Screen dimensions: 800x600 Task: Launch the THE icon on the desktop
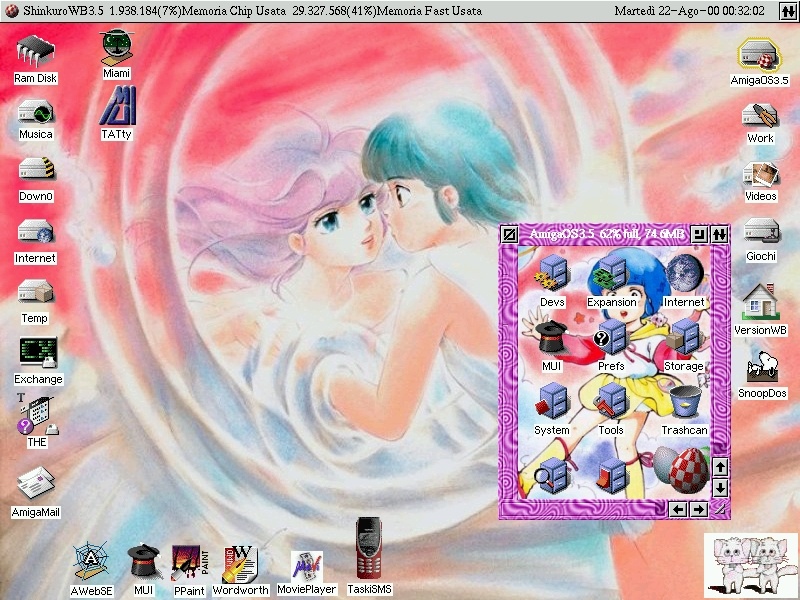37,413
